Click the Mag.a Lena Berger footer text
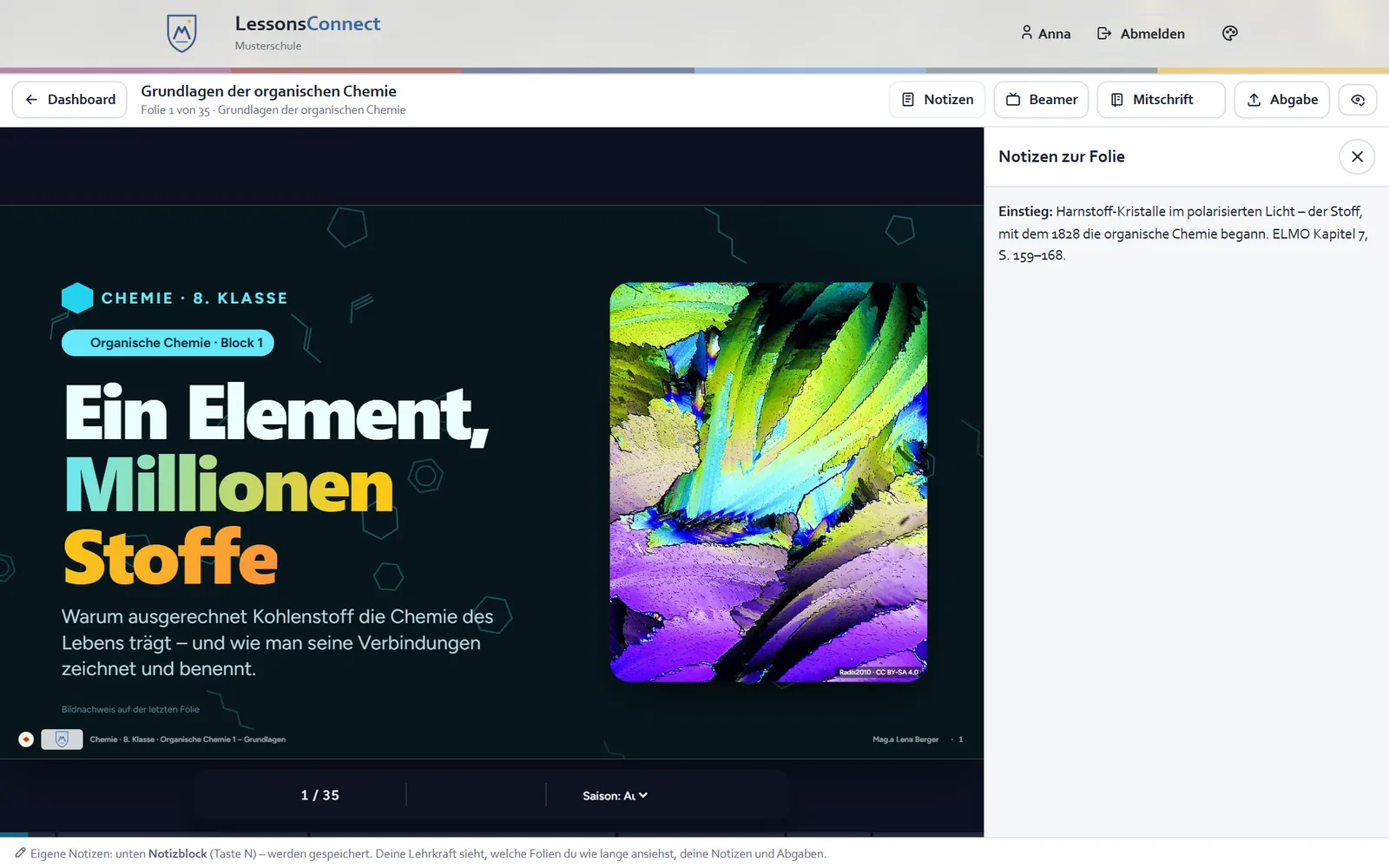Viewport: 1389px width, 868px height. (905, 740)
